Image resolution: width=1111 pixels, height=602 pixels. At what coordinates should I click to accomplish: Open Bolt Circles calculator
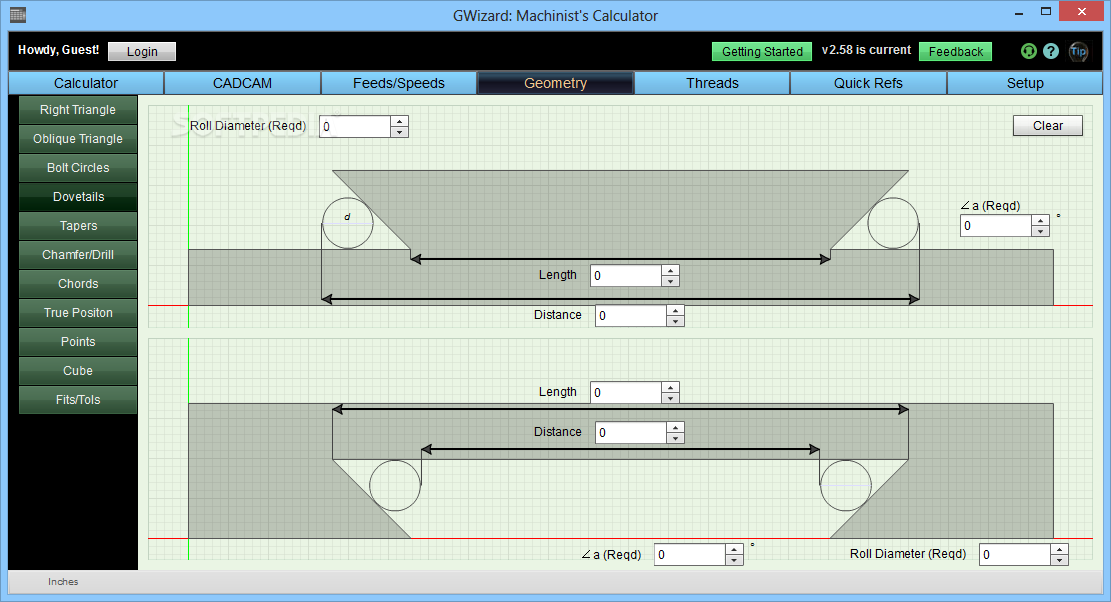click(78, 168)
